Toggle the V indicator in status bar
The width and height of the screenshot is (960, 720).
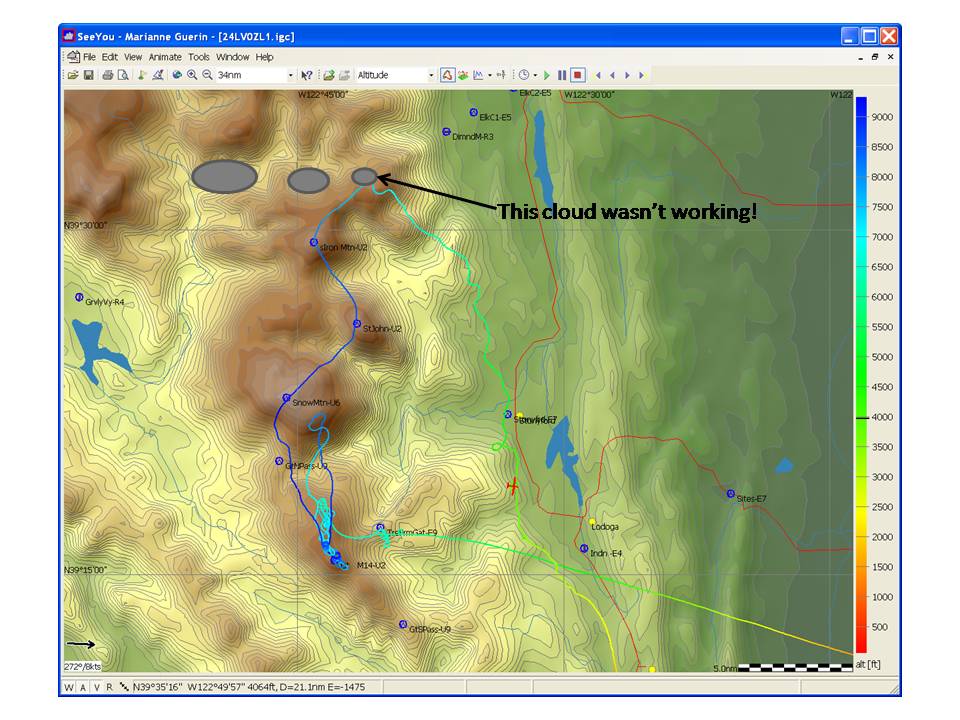(96, 687)
